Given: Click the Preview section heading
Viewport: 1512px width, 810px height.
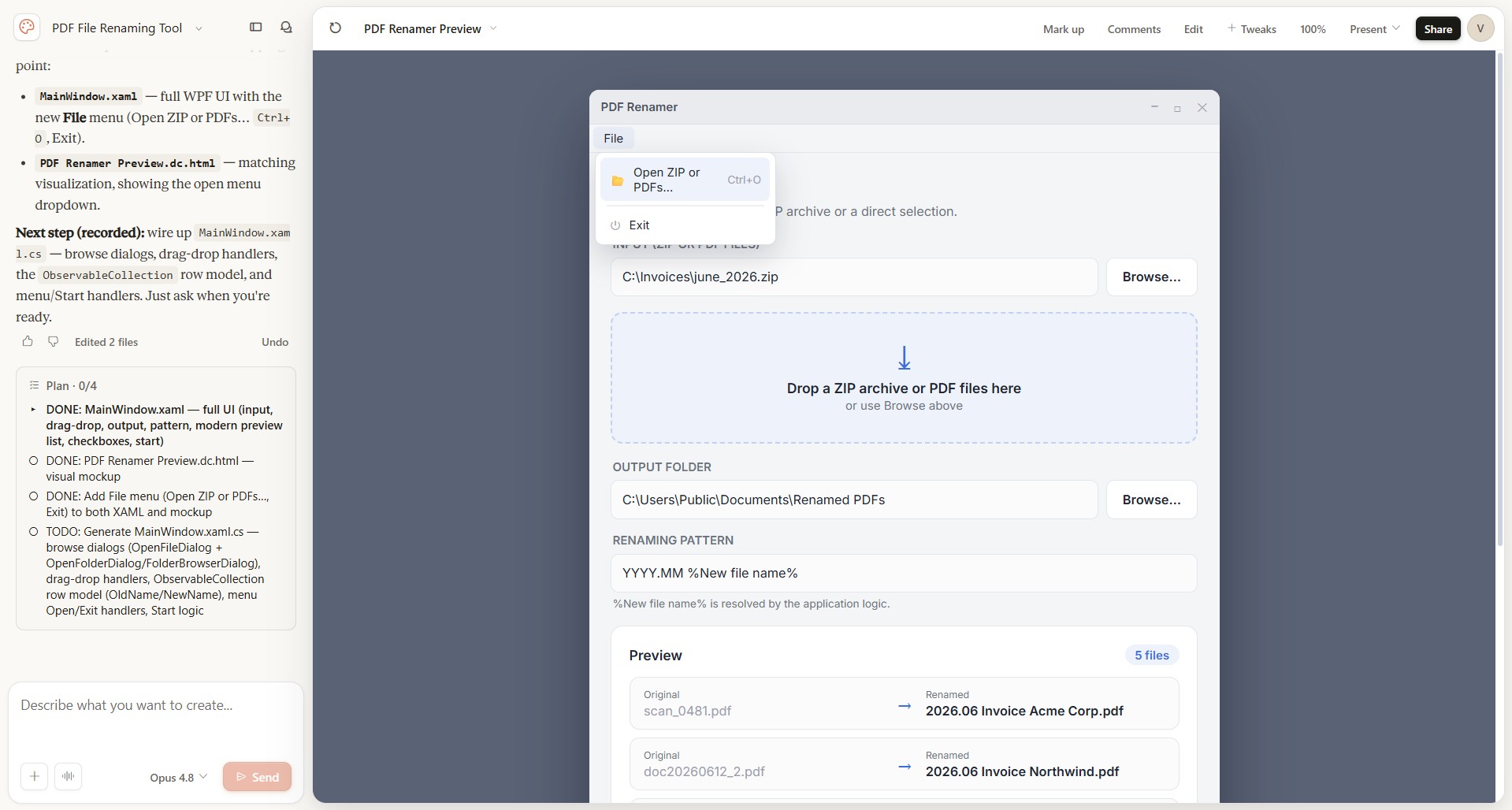Looking at the screenshot, I should (656, 656).
